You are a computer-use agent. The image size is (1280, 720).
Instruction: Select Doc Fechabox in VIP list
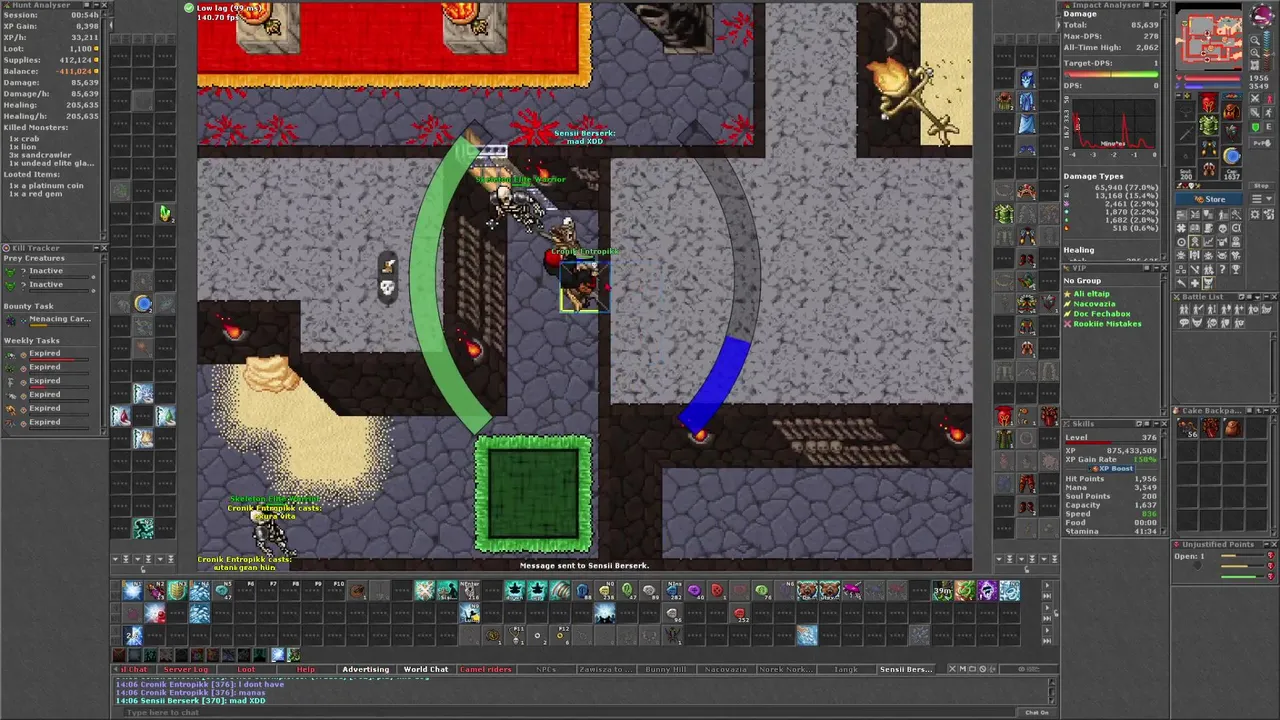(1101, 314)
